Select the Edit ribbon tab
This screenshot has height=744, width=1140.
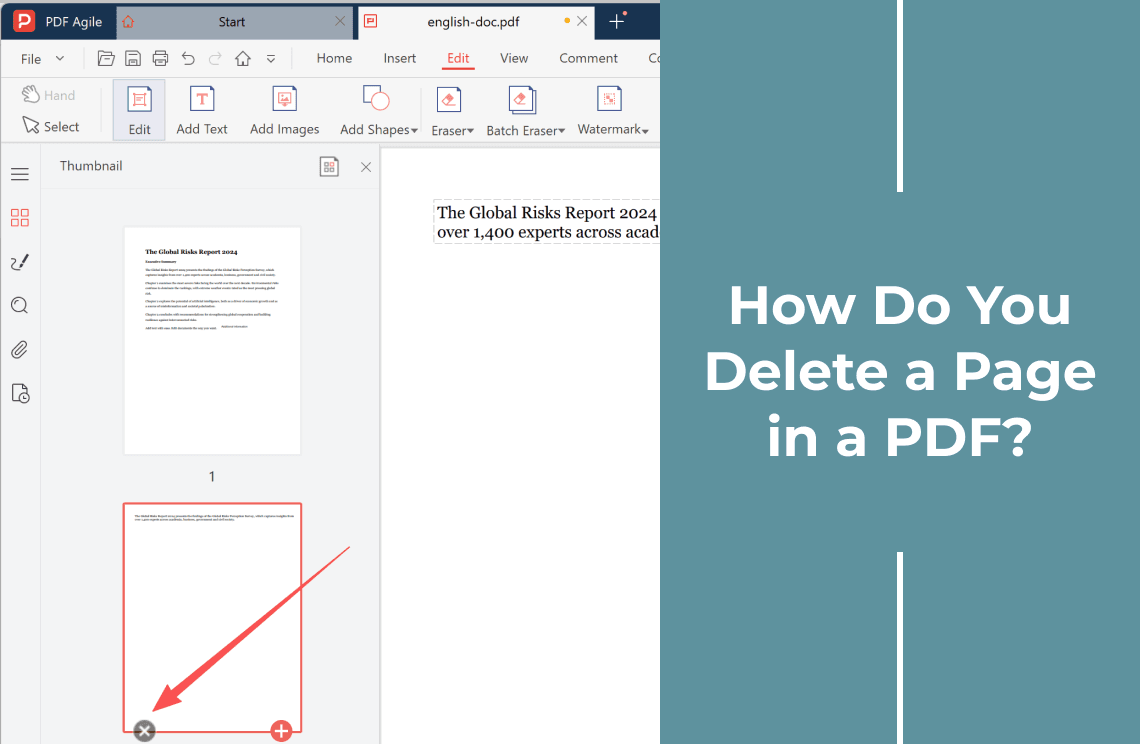pos(458,58)
